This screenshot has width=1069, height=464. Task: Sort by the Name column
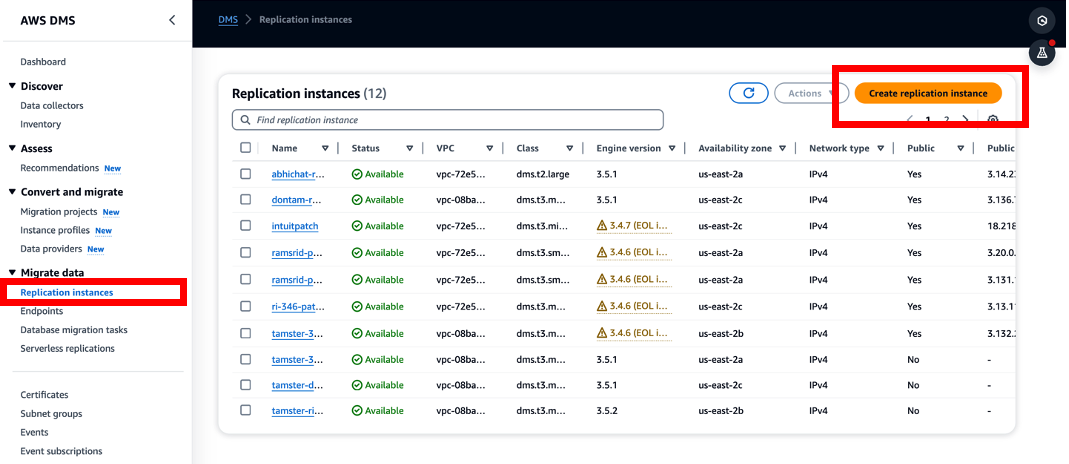[325, 148]
